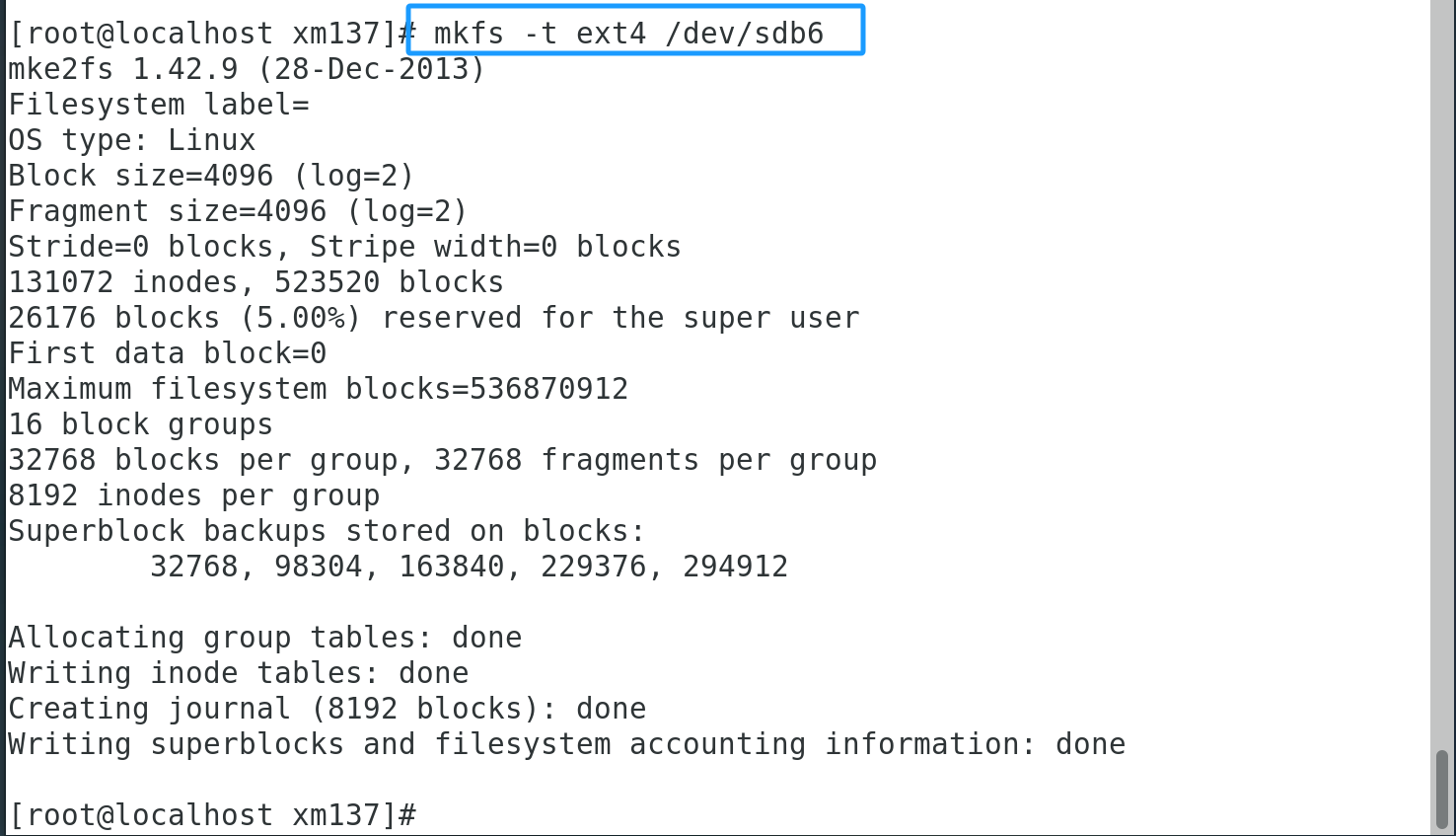Select the Filesystem label= line

pos(159,105)
